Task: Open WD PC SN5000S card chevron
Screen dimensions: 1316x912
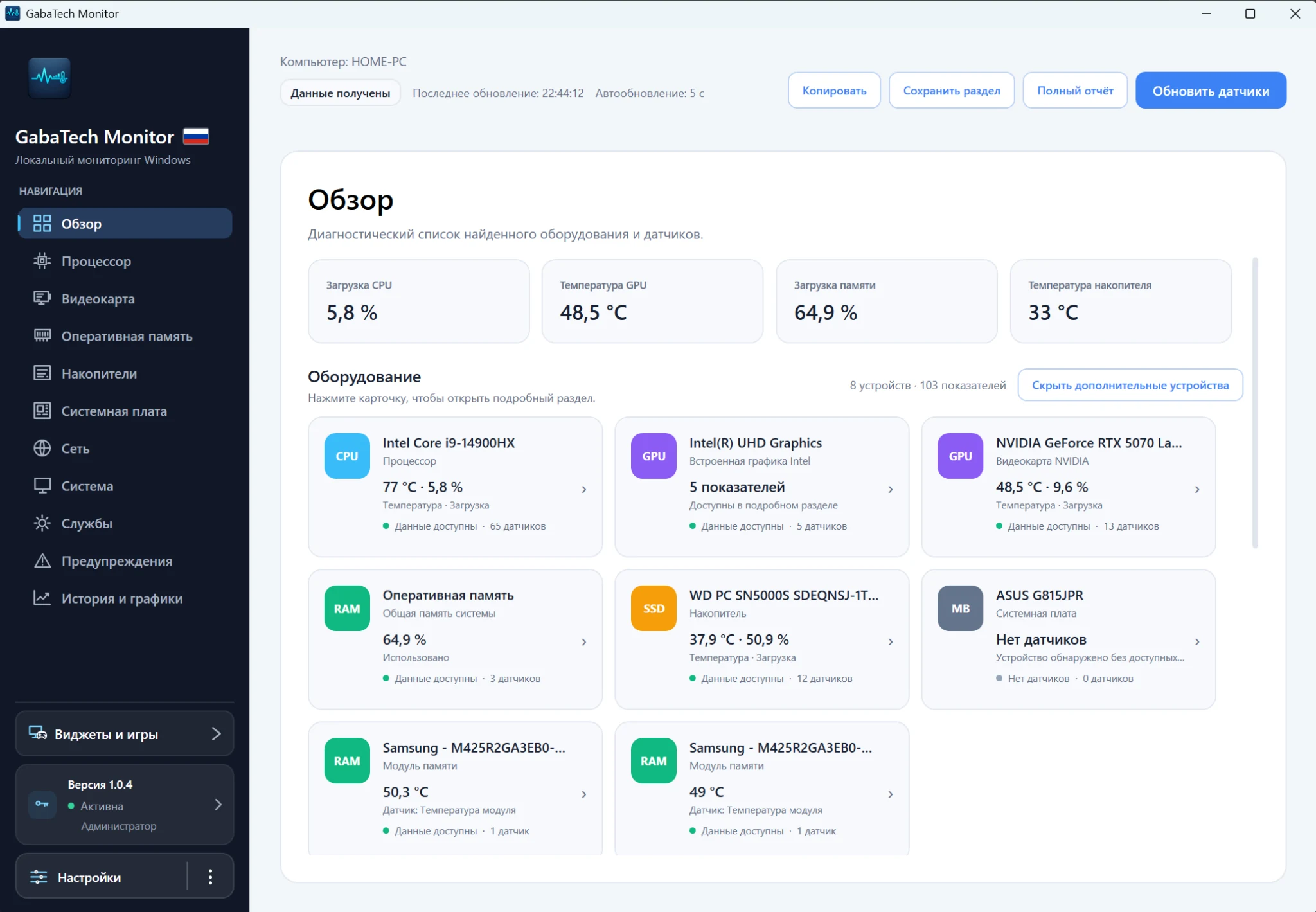Action: (891, 642)
